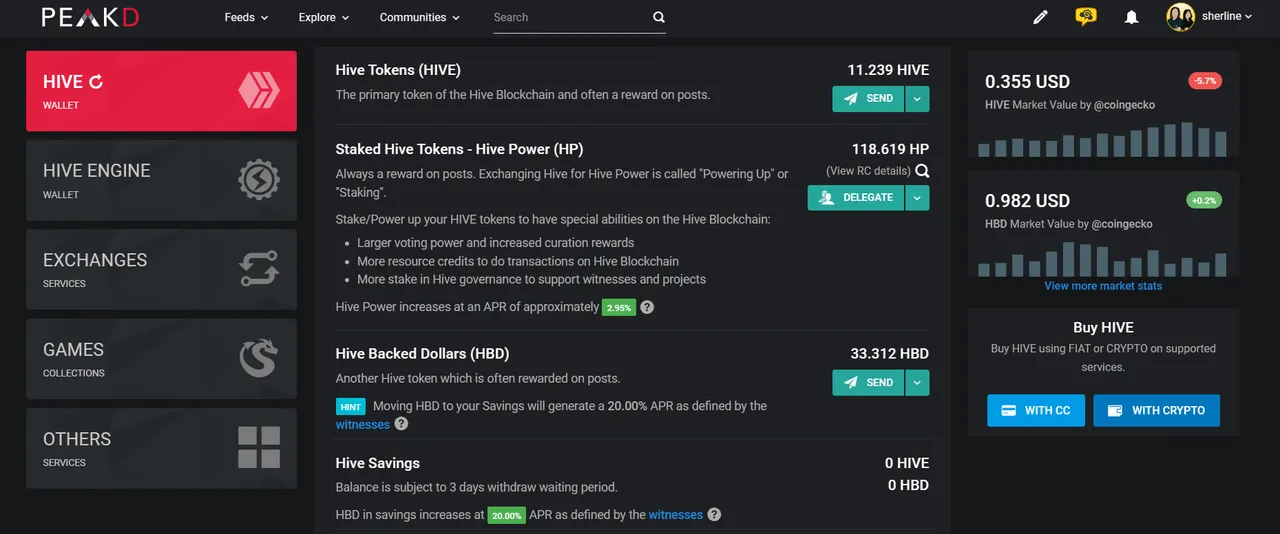Image resolution: width=1280 pixels, height=534 pixels.
Task: Expand dropdown beside HIVE SEND button
Action: pos(918,99)
